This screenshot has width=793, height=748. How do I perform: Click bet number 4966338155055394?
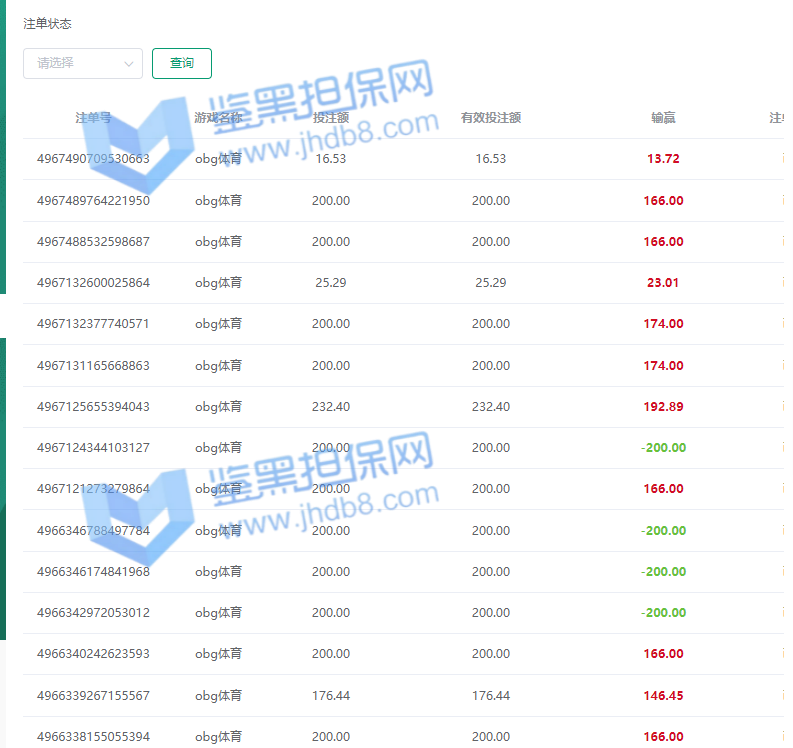(93, 737)
